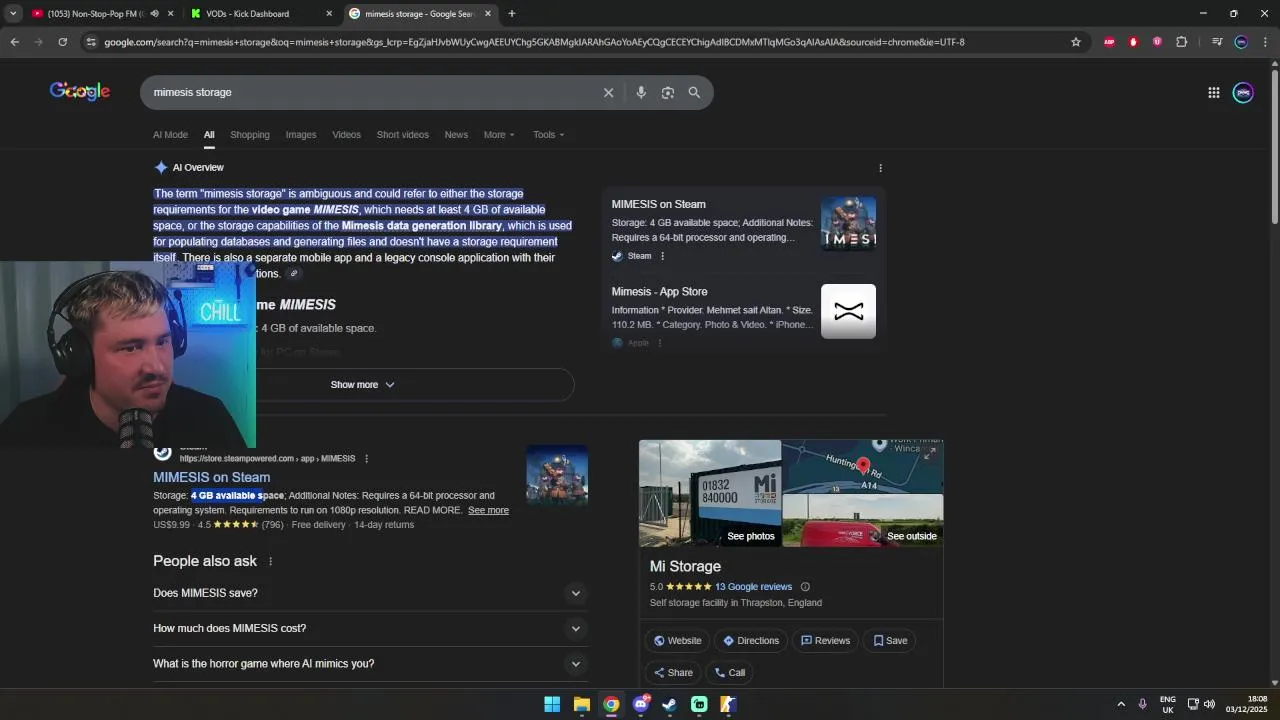Get Directions to Mi Storage

click(x=750, y=641)
